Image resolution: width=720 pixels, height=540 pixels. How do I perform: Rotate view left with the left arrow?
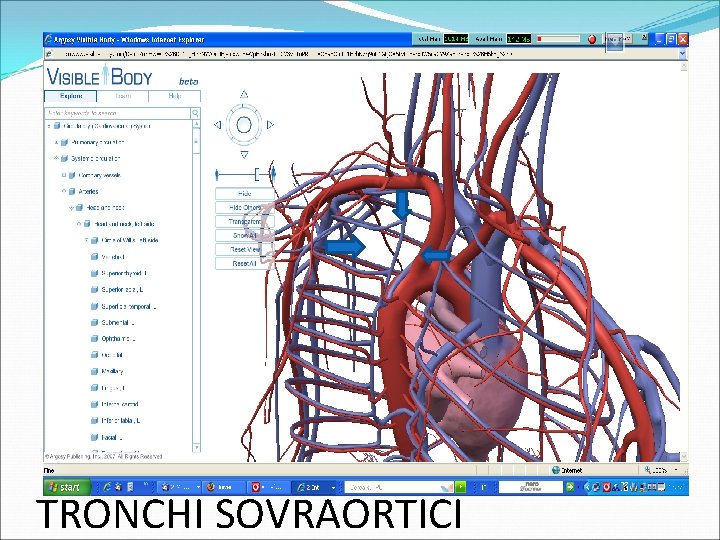[218, 125]
